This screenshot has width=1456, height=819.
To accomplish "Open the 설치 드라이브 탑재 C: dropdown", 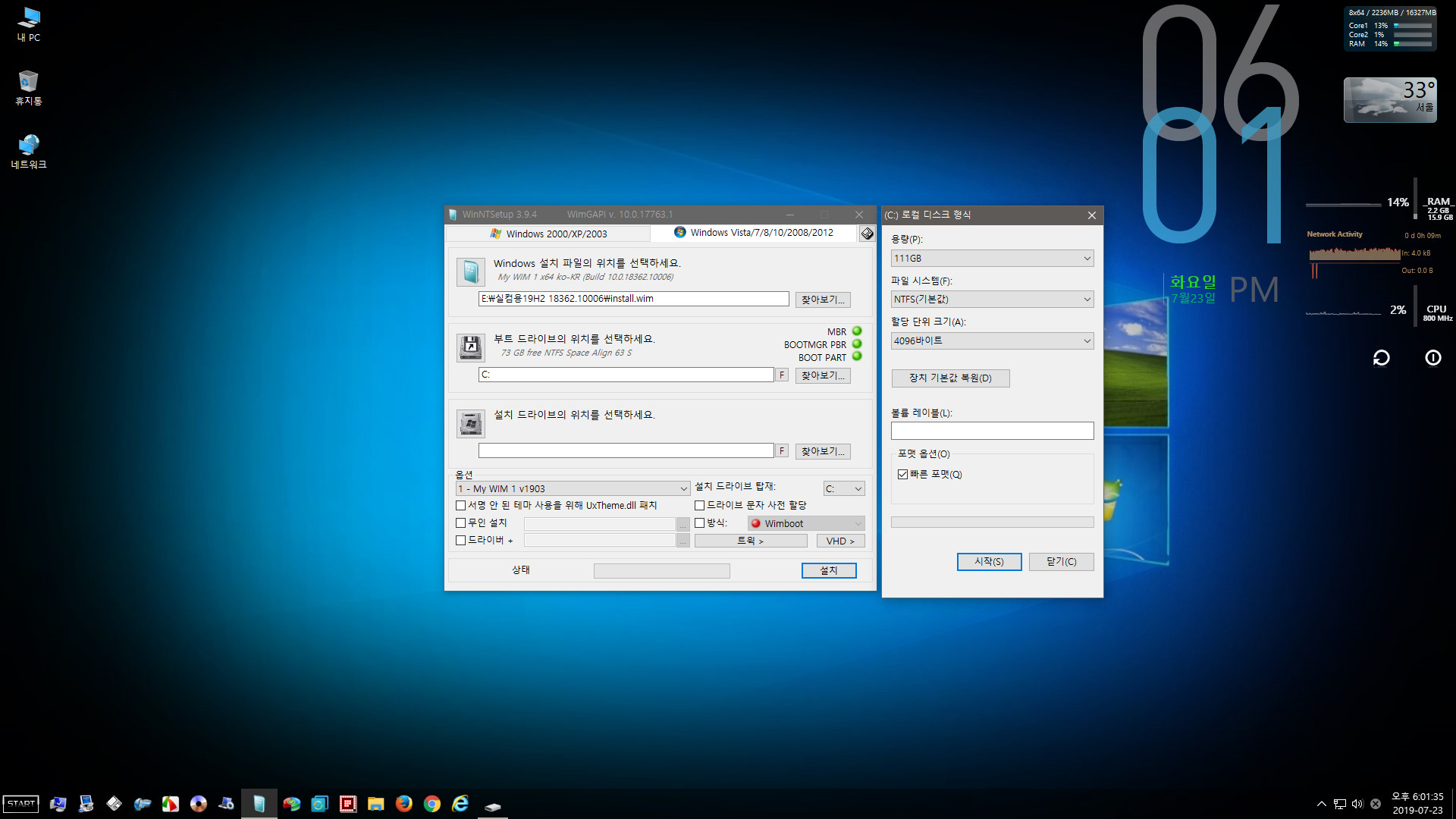I will (844, 488).
